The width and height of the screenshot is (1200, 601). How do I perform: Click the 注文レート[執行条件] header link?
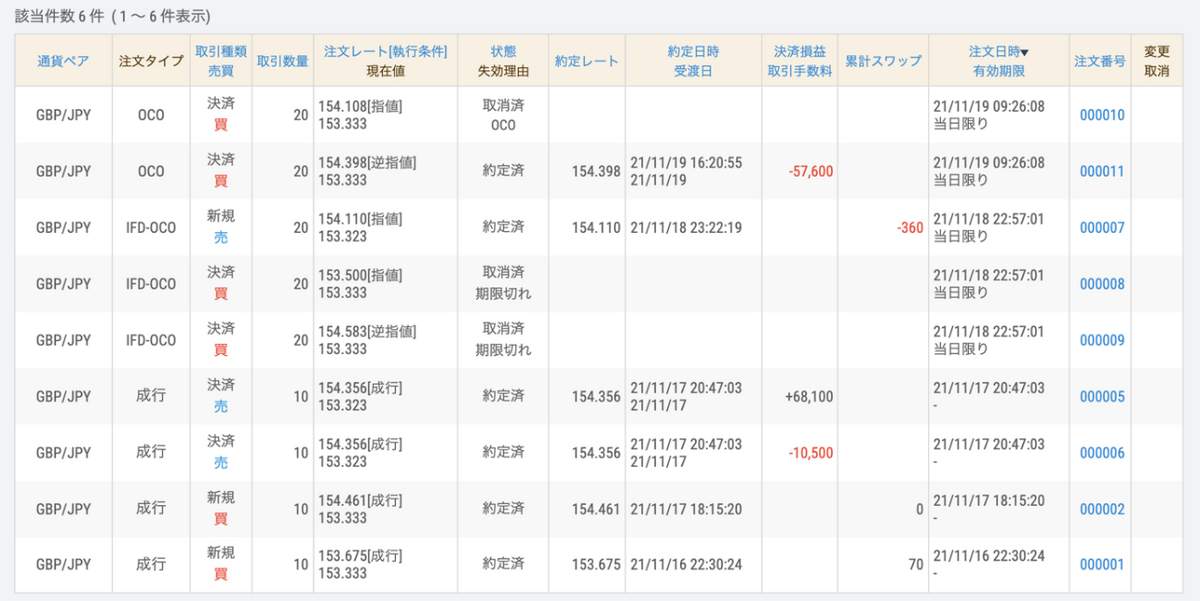coord(385,51)
